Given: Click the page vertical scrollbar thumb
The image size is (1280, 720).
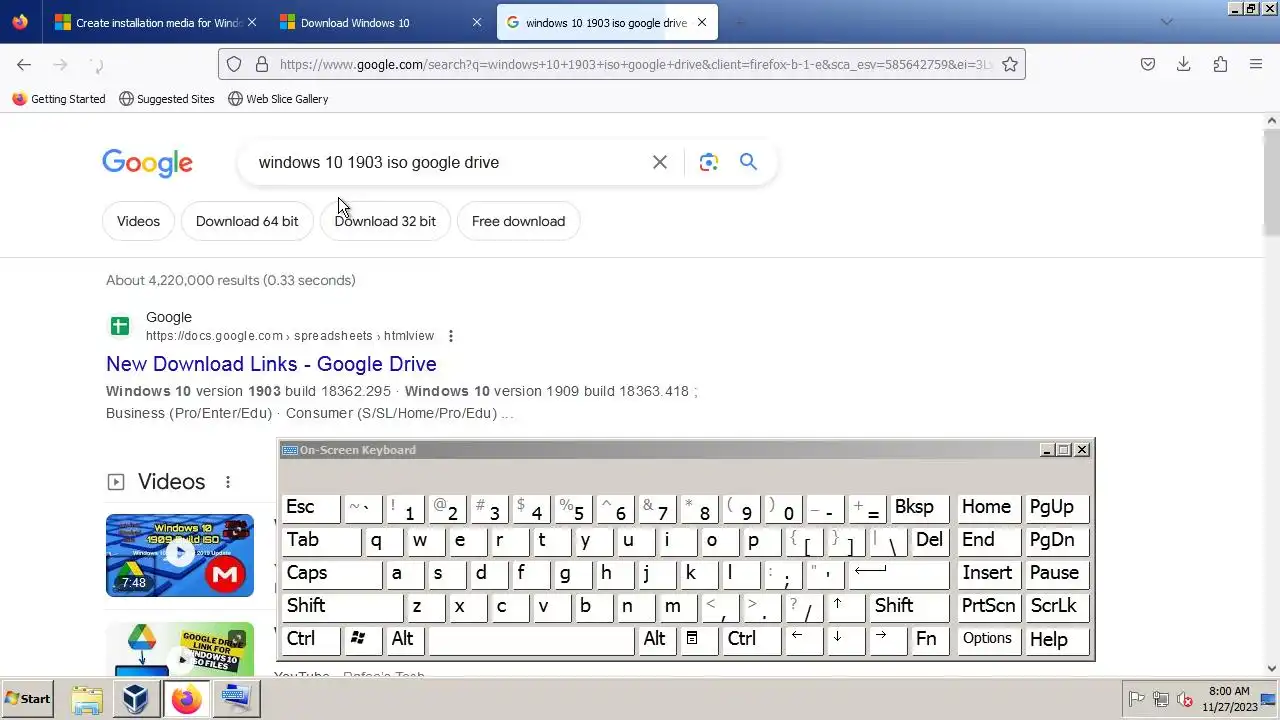Looking at the screenshot, I should [x=1272, y=183].
